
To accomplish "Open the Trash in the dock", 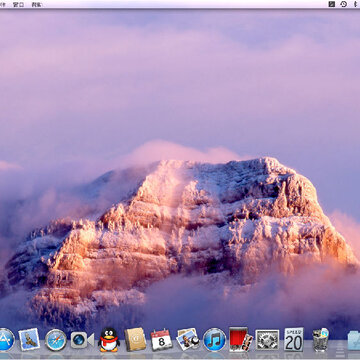I will [320, 339].
